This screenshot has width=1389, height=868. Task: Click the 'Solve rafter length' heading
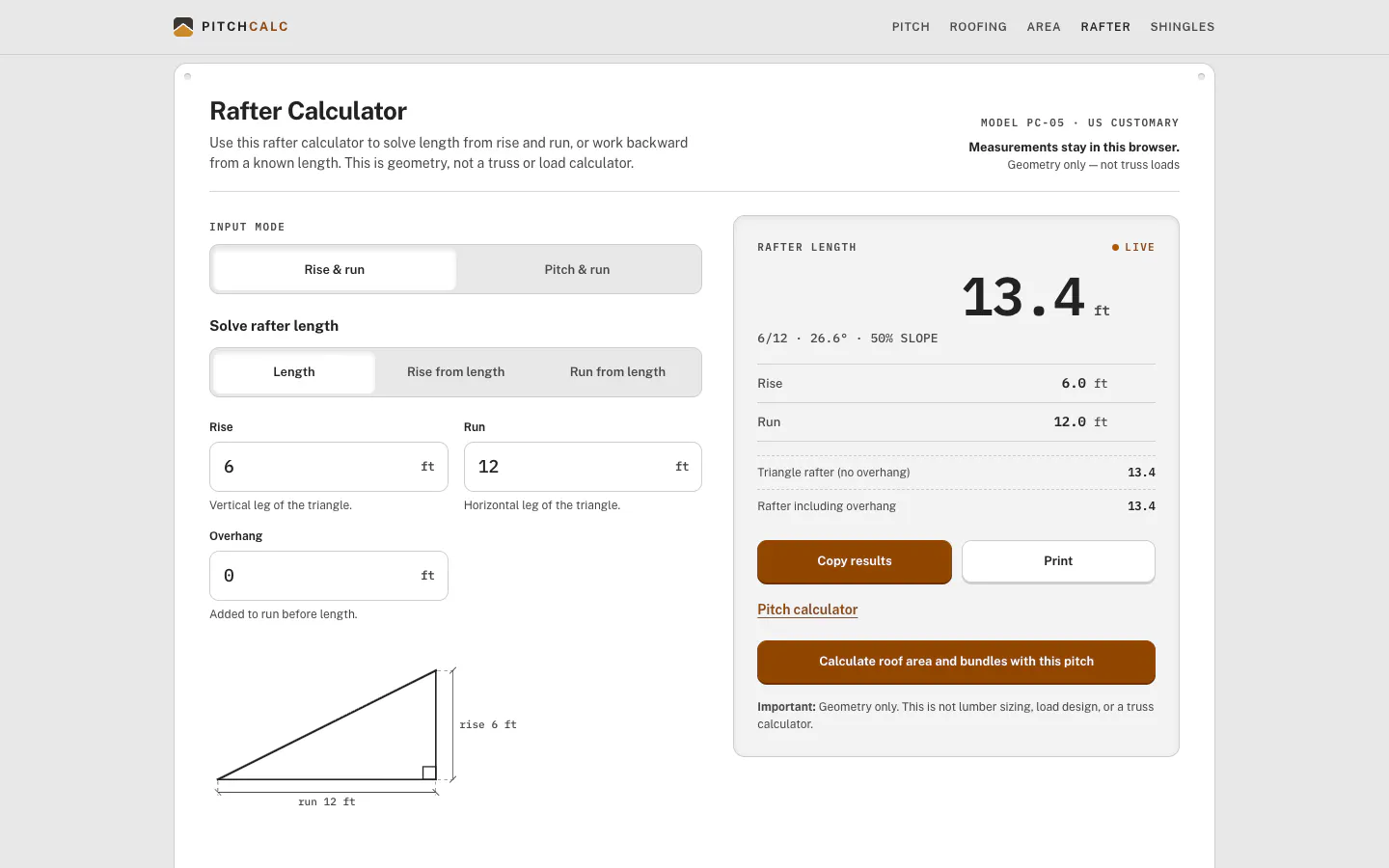(x=274, y=326)
